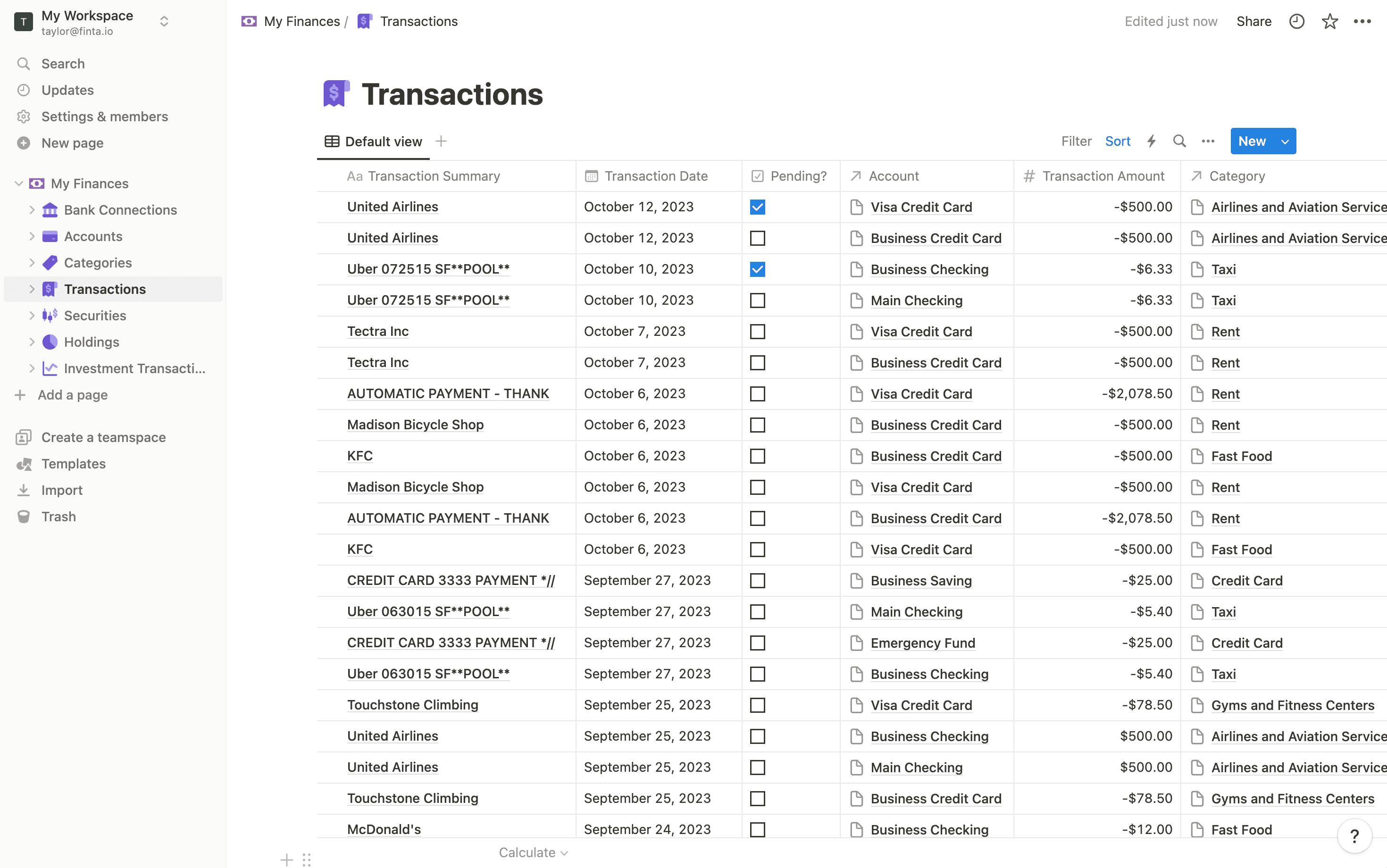Check Pending for United Airlines Business Credit Card row
The height and width of the screenshot is (868, 1387).
(757, 238)
